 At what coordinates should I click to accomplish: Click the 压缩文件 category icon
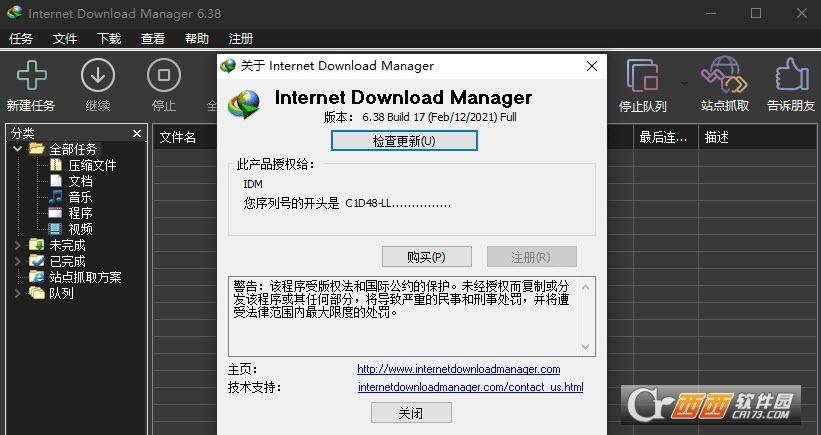pos(56,165)
